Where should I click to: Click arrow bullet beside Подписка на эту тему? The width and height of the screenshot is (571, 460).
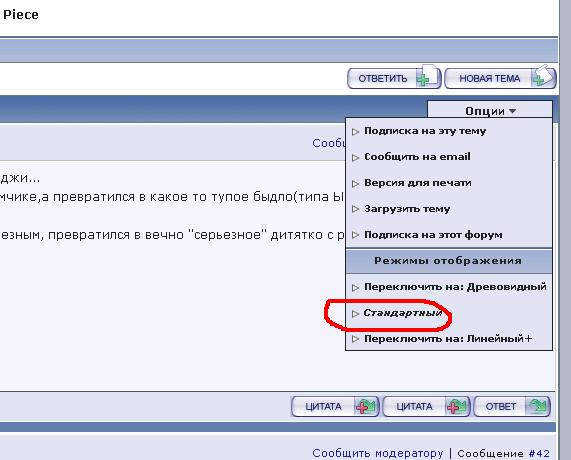pyautogui.click(x=355, y=132)
